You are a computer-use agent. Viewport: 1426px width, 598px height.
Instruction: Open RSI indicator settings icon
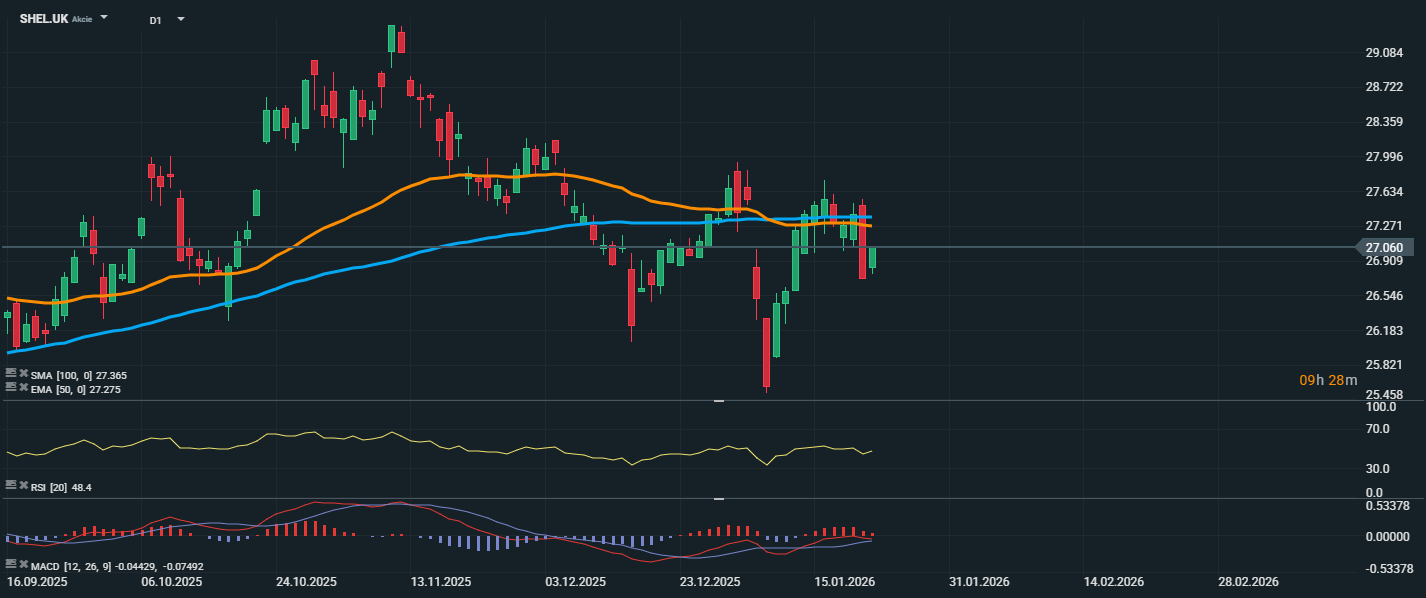click(x=11, y=485)
